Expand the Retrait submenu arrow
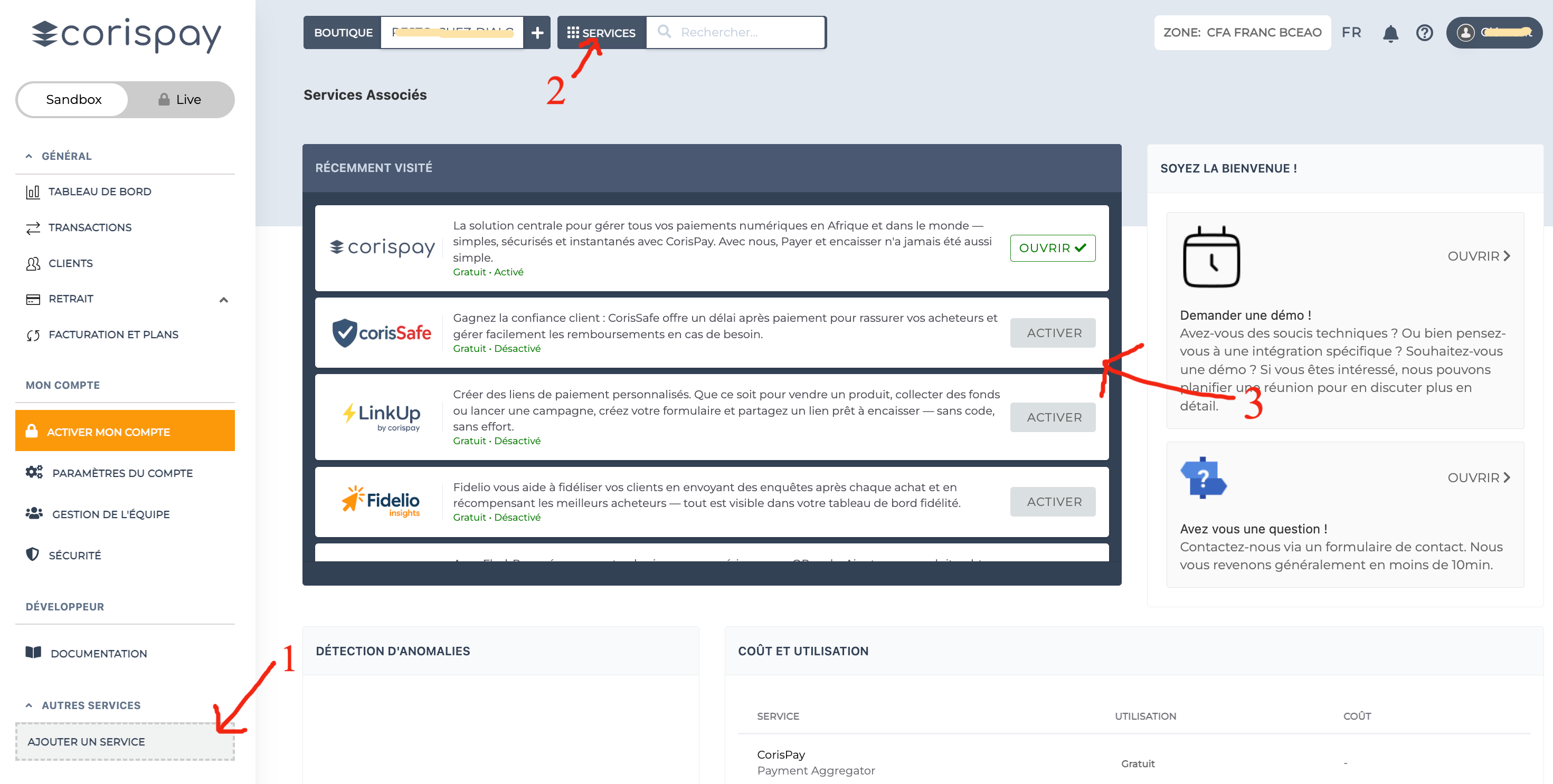Screen dimensions: 1553x784 224,300
